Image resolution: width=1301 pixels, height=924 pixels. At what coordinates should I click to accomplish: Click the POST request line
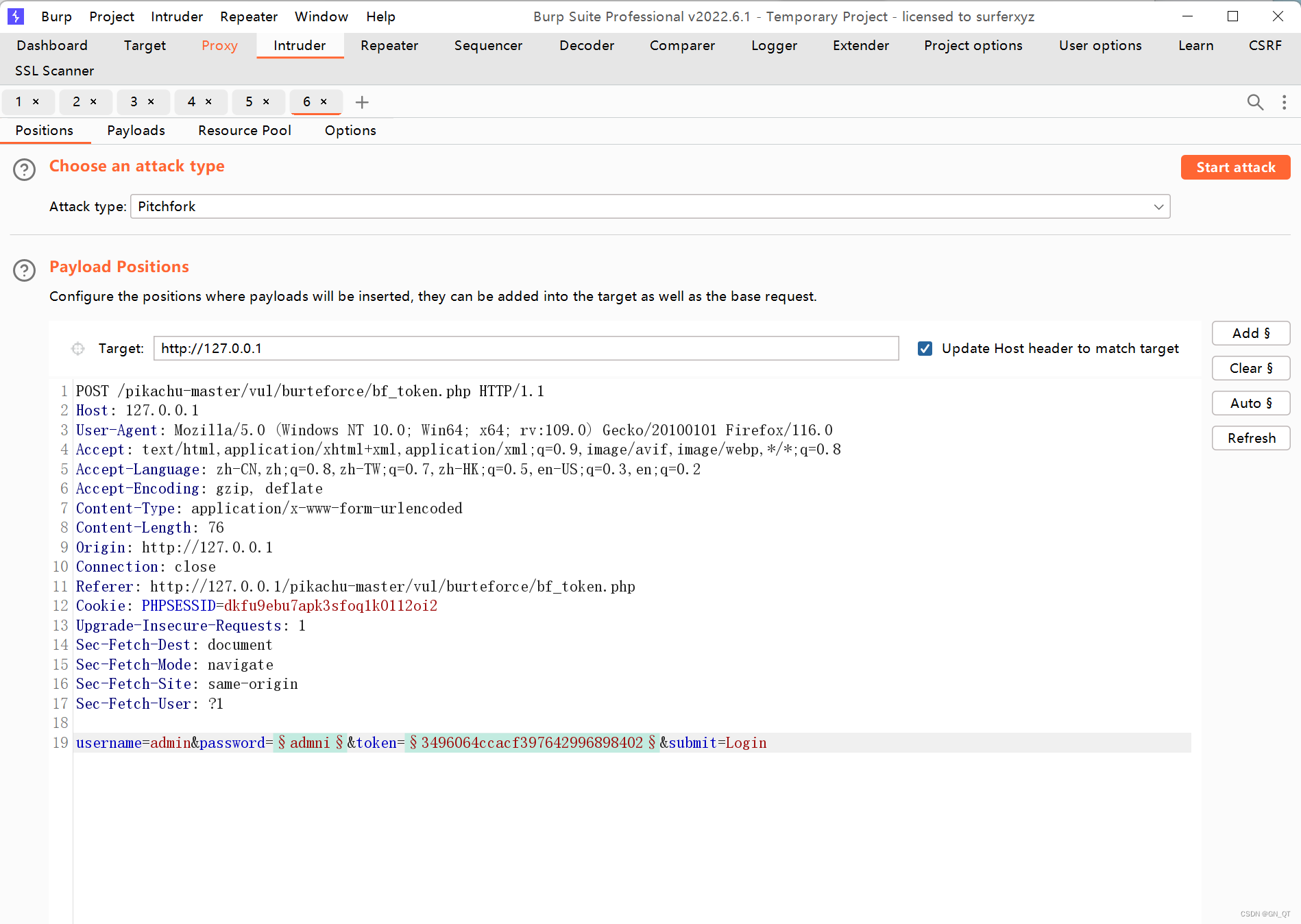point(310,391)
